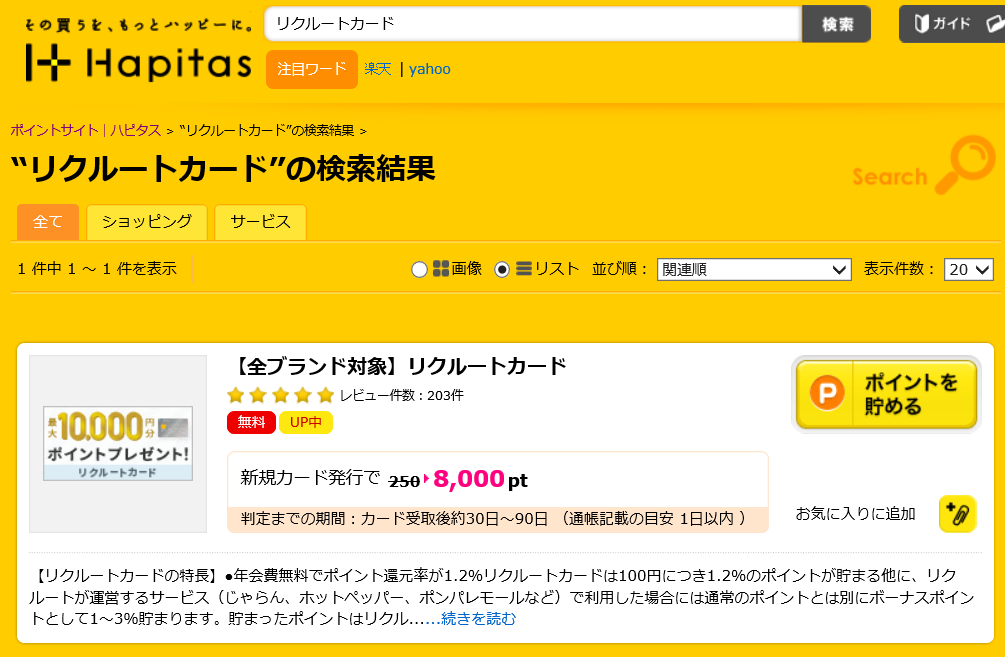Click the UP中 yellow badge
This screenshot has width=1005, height=657.
pos(306,422)
